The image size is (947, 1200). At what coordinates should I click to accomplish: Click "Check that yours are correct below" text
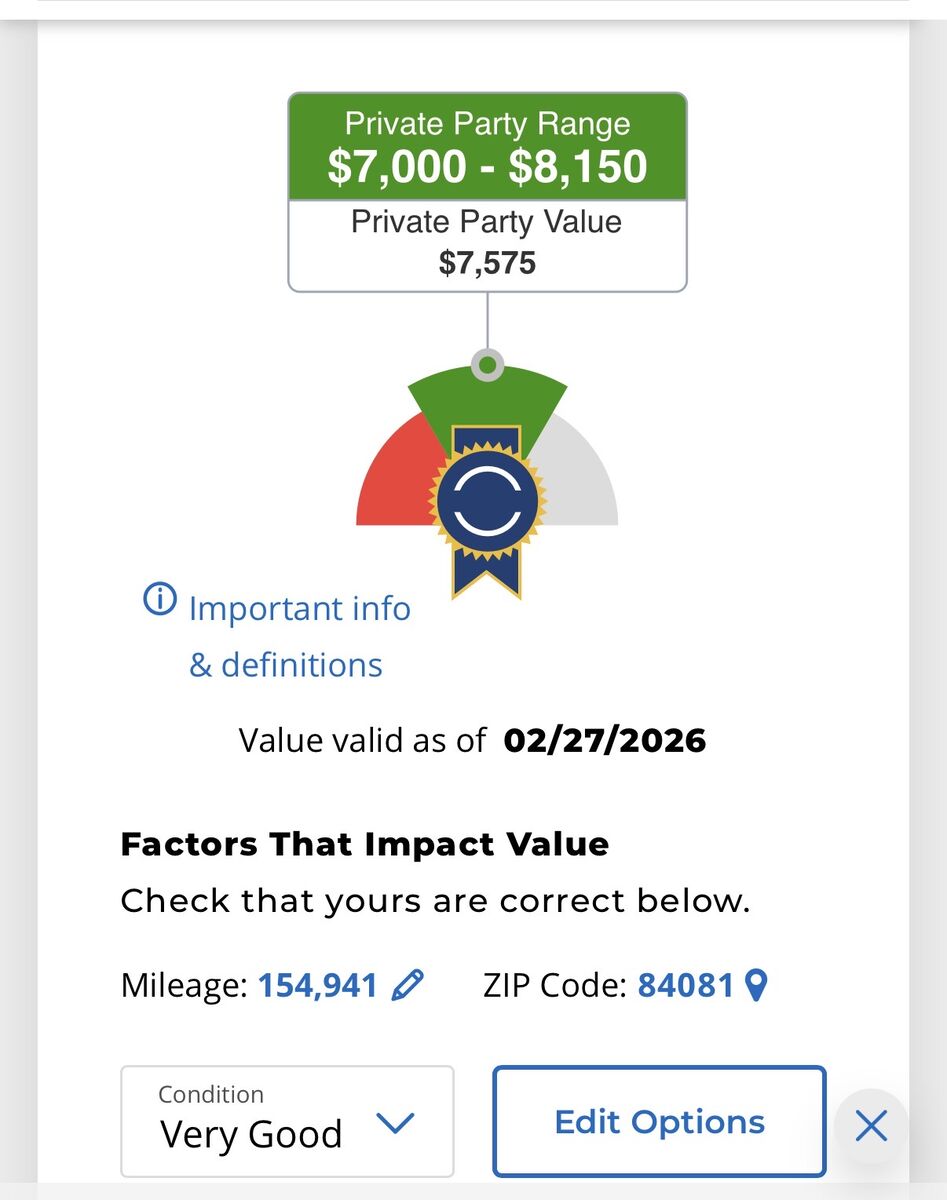[x=435, y=901]
